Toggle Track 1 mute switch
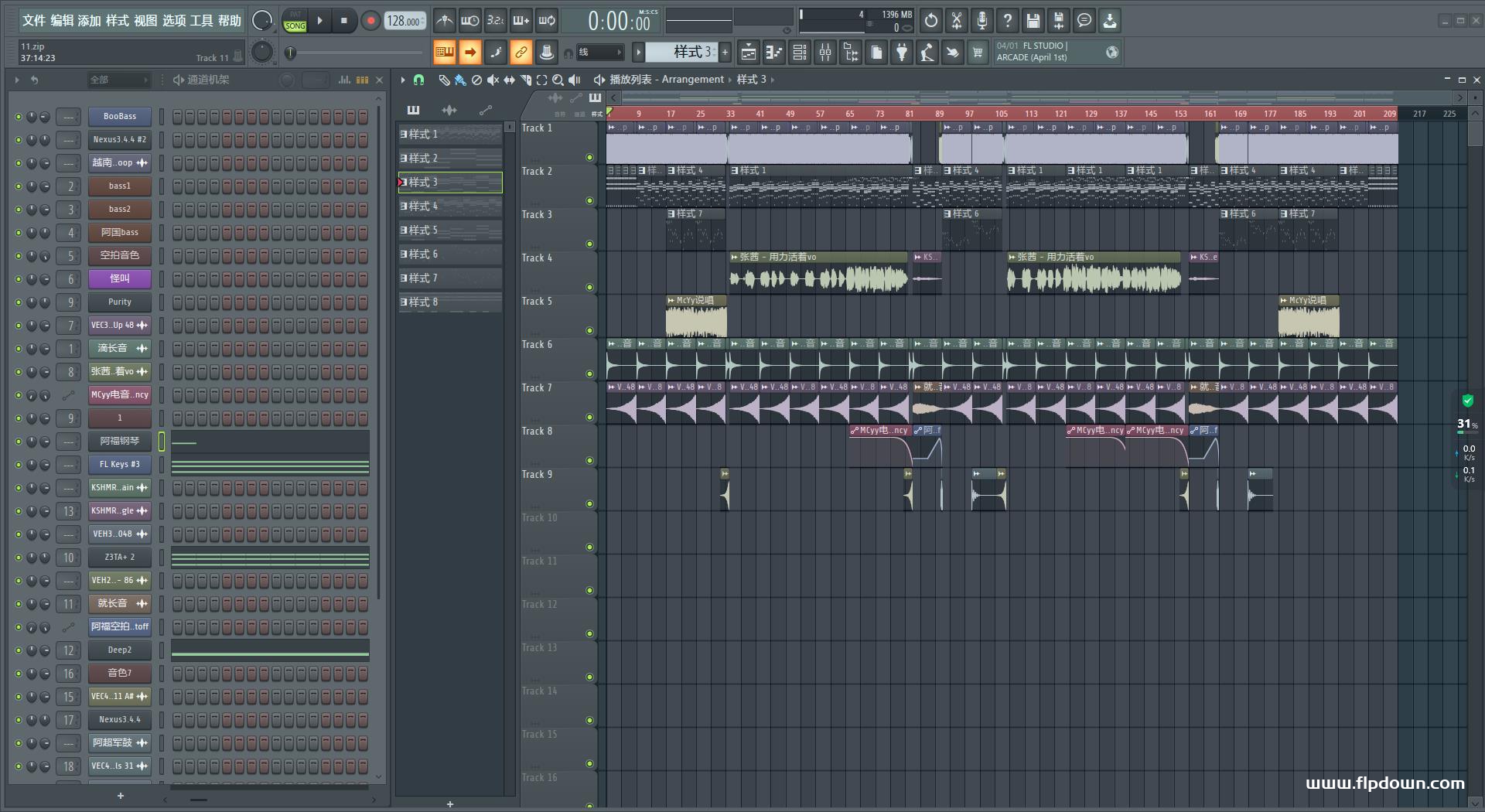1485x812 pixels. coord(589,158)
